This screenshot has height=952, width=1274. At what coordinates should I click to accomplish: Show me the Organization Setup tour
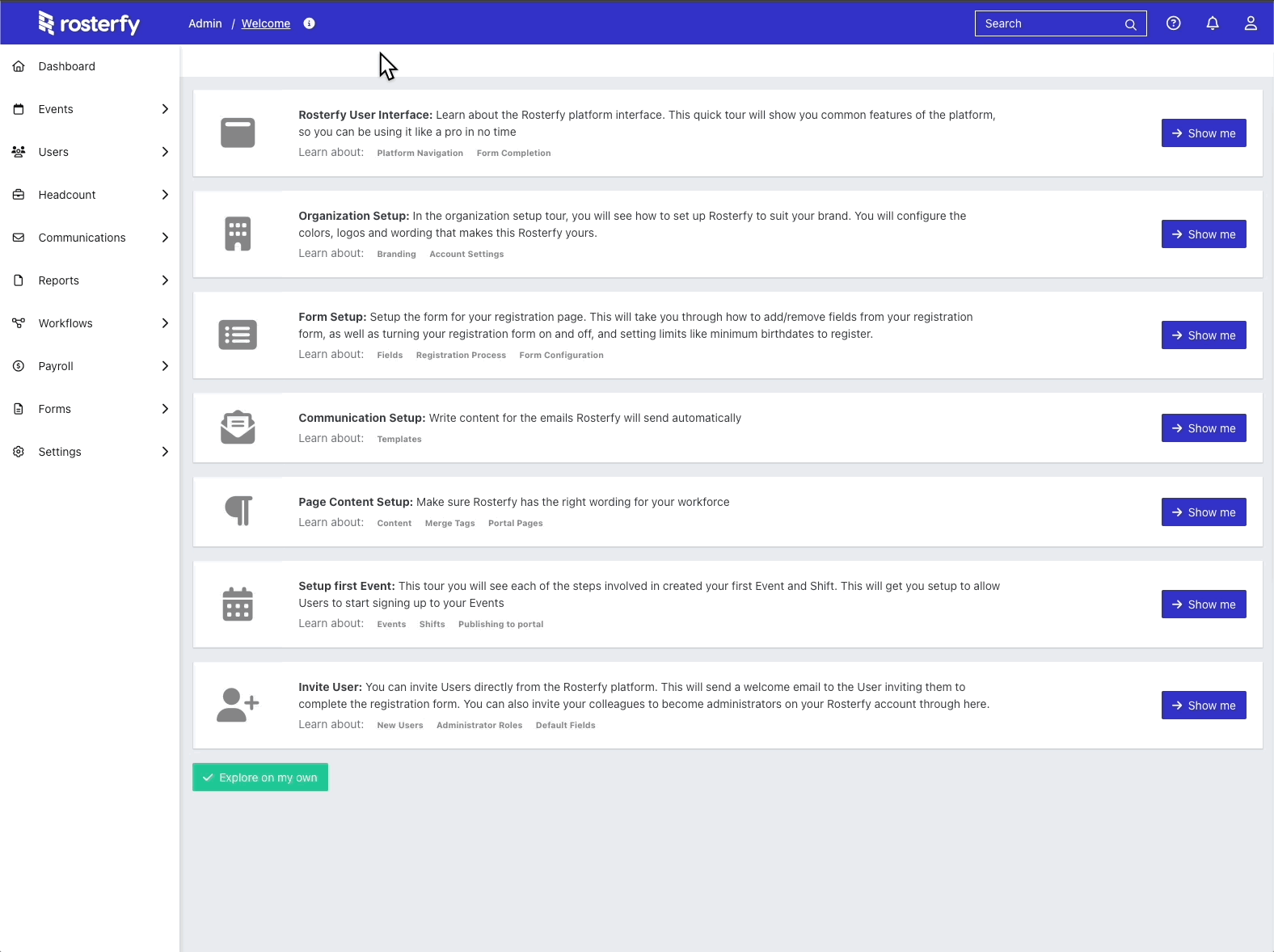[1204, 234]
